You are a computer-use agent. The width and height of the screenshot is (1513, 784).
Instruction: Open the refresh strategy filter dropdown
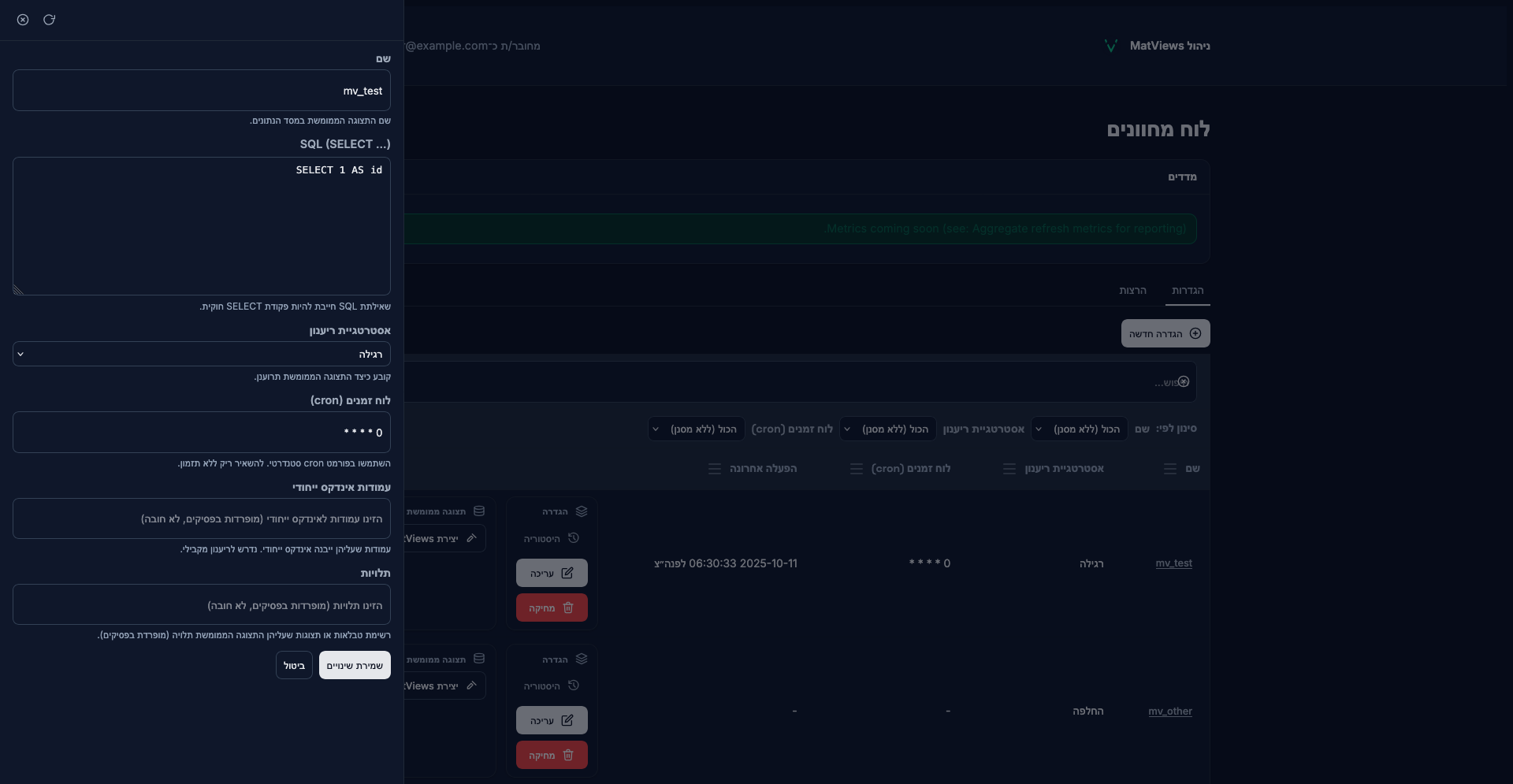tap(887, 429)
